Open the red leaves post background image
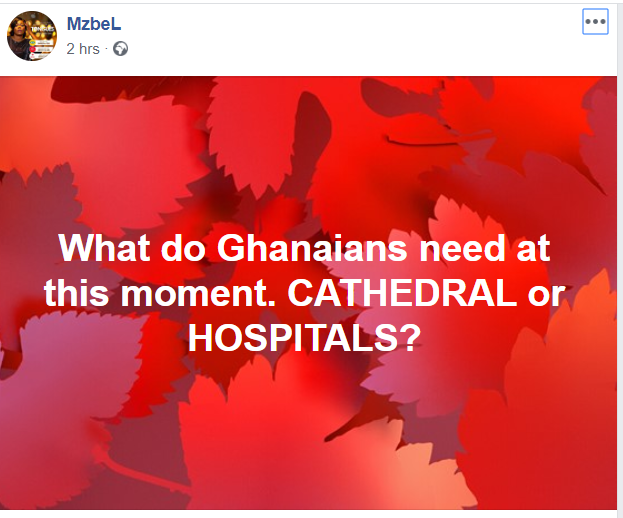623x518 pixels. point(310,440)
